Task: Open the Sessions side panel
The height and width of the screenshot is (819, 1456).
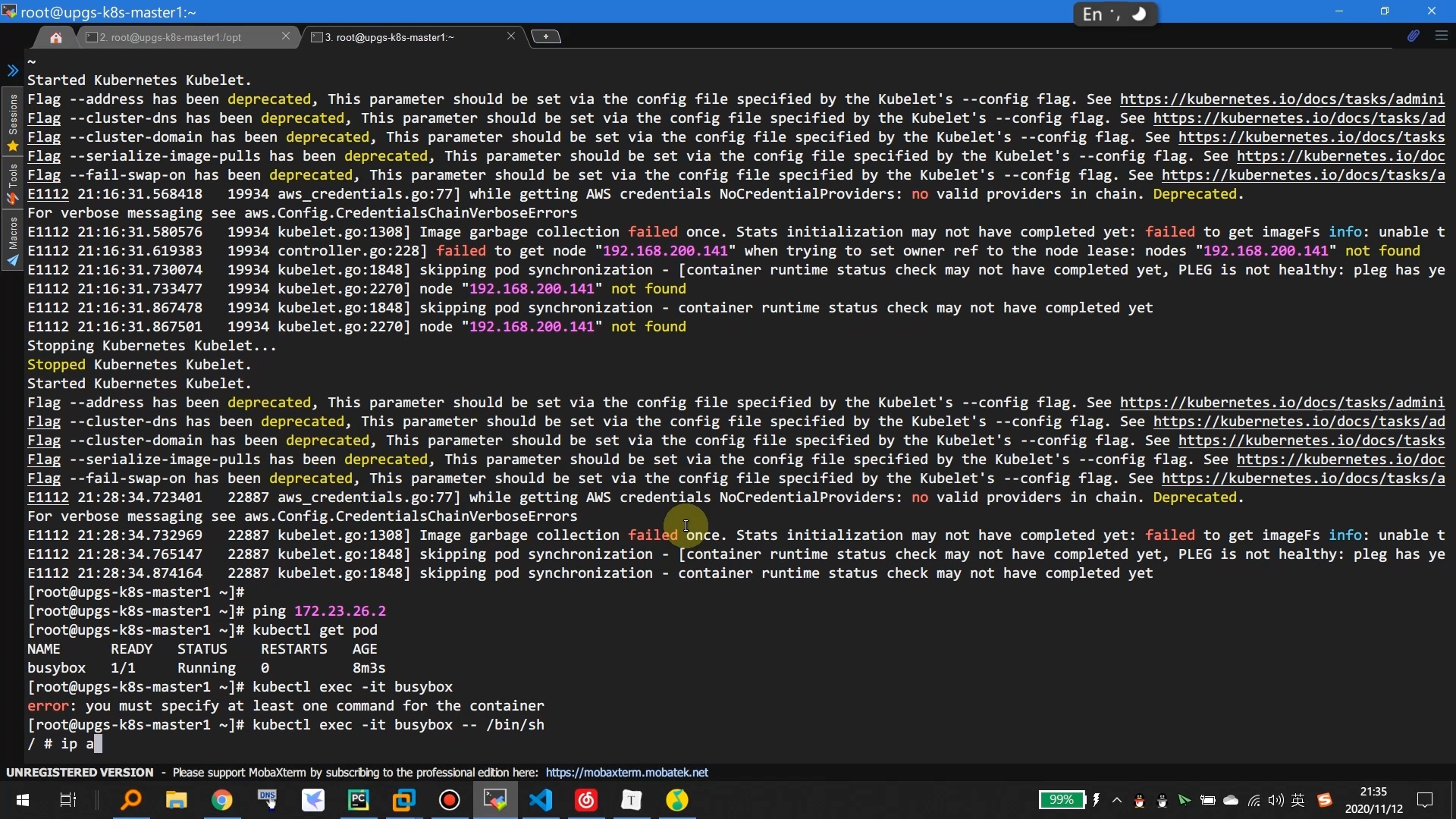Action: pos(12,121)
